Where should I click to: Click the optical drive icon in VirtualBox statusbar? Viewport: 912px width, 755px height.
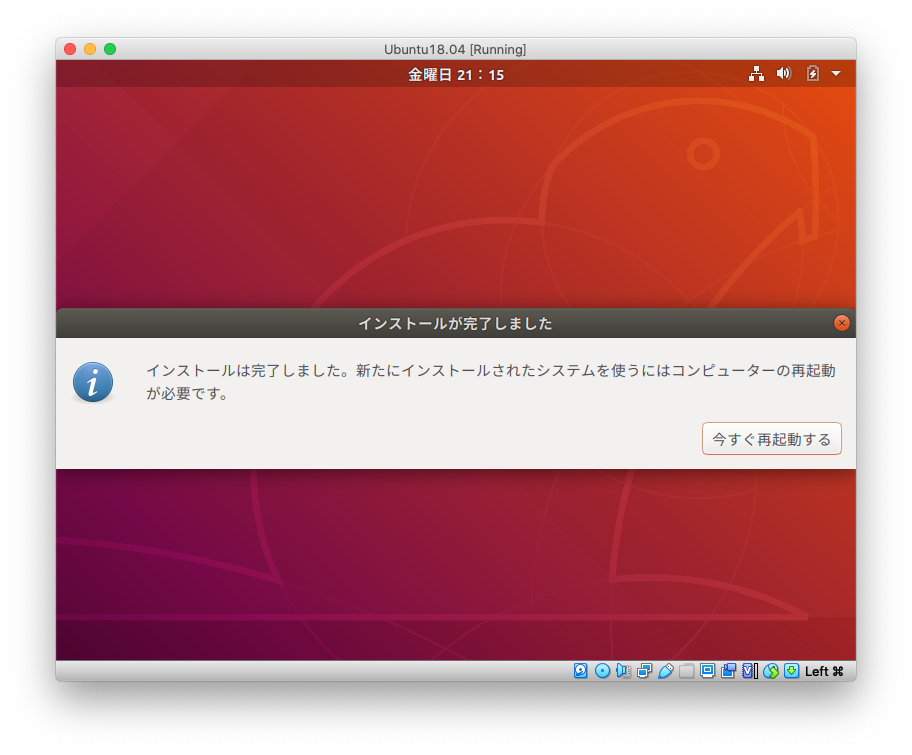(x=602, y=671)
